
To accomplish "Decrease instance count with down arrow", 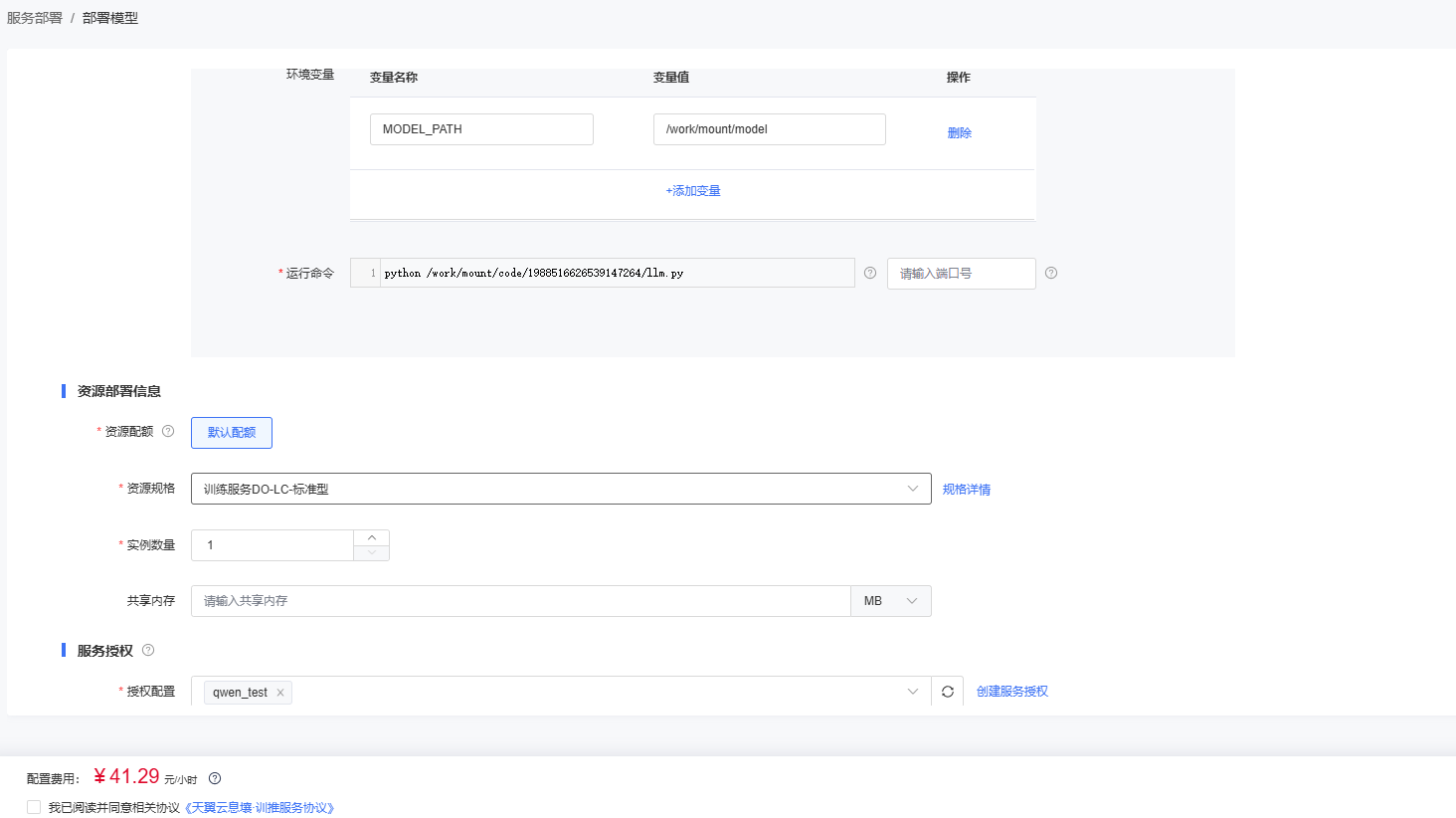I will click(x=372, y=553).
